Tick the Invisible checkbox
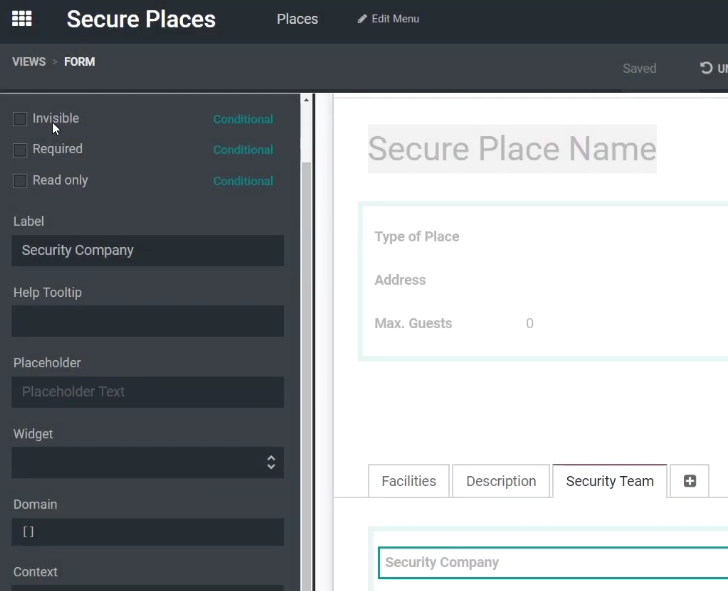This screenshot has height=591, width=728. (x=20, y=119)
